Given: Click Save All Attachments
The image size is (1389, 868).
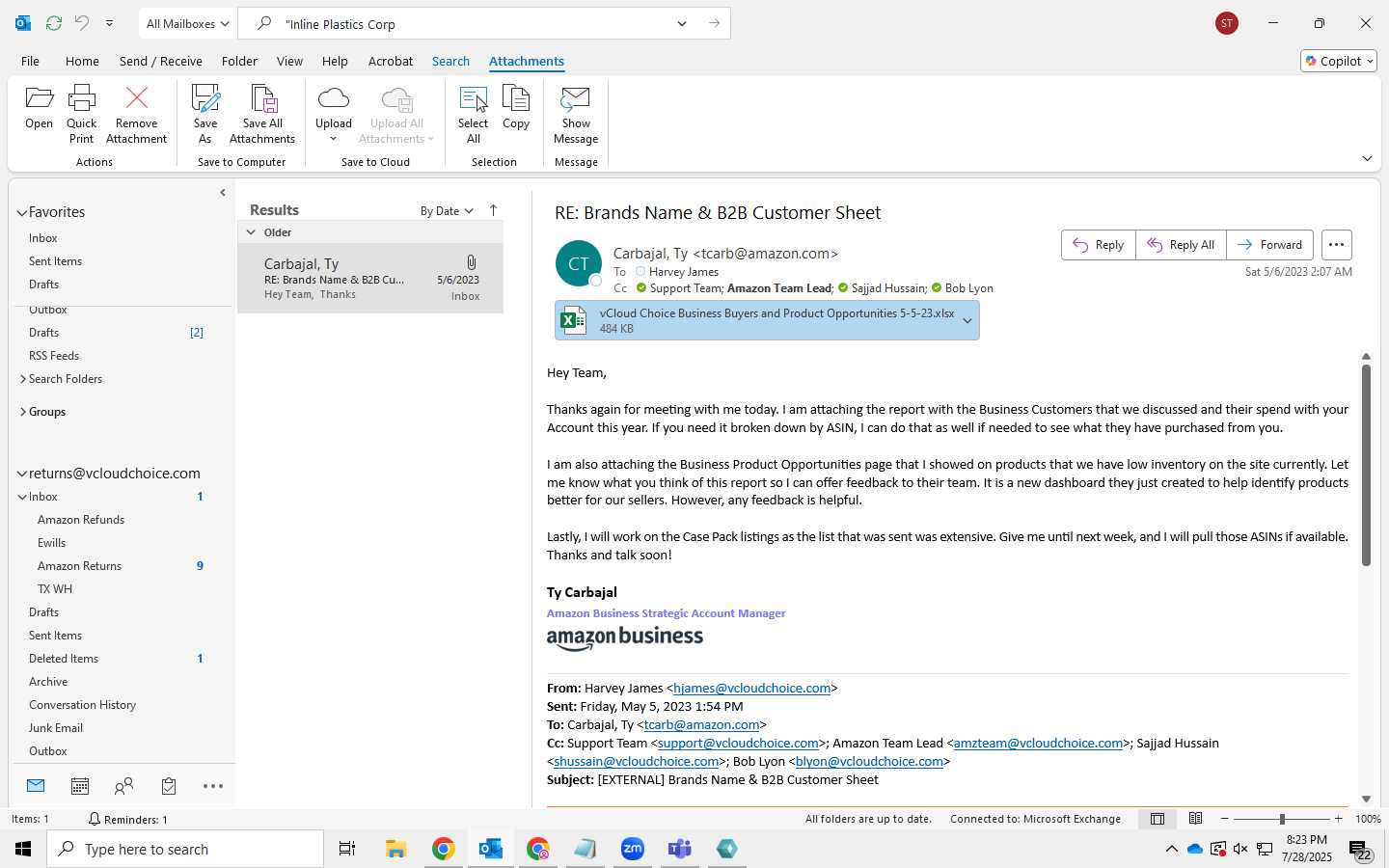Looking at the screenshot, I should click(262, 114).
